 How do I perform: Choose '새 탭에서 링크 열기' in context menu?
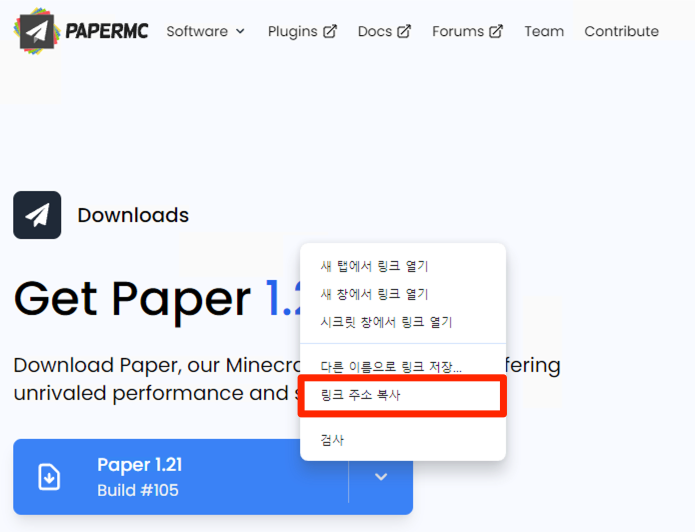[x=403, y=266]
